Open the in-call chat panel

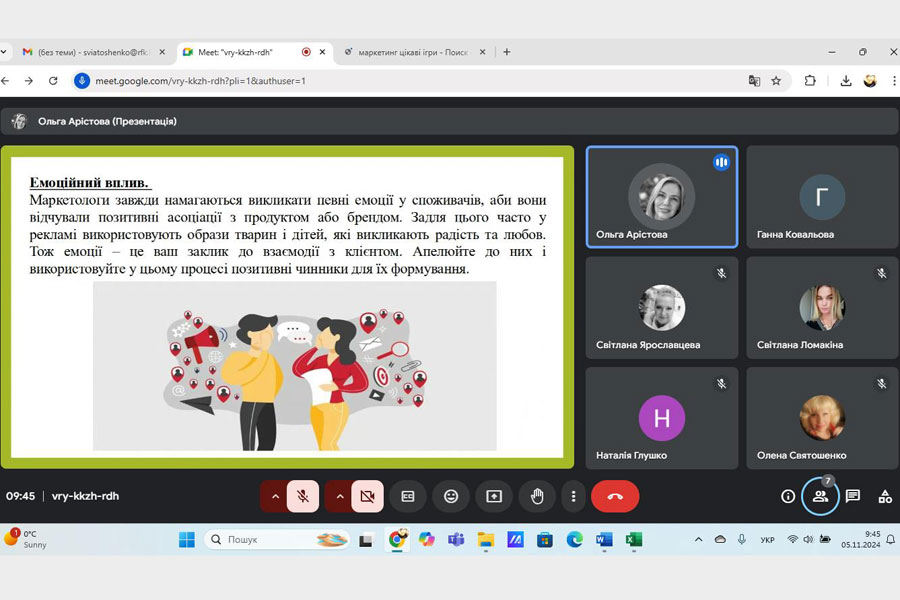[x=853, y=496]
